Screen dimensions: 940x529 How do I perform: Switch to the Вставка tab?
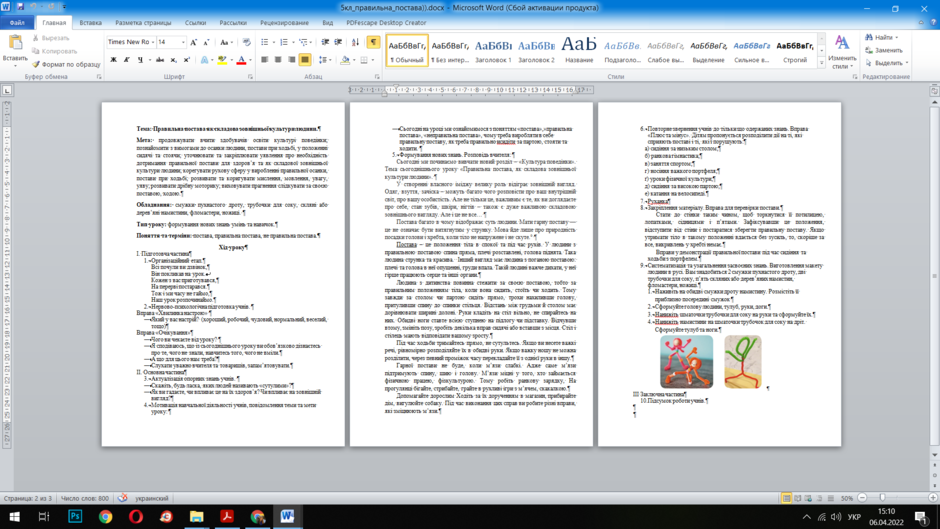(x=91, y=23)
